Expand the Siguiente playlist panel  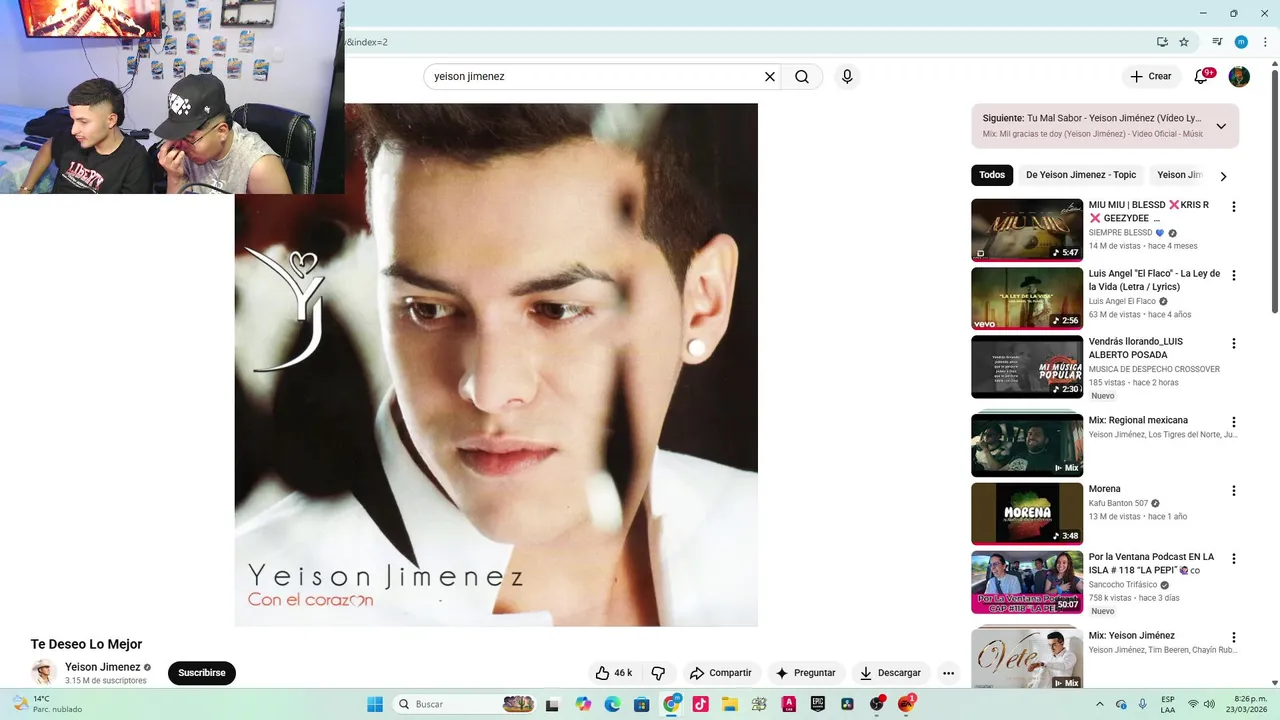click(x=1221, y=126)
